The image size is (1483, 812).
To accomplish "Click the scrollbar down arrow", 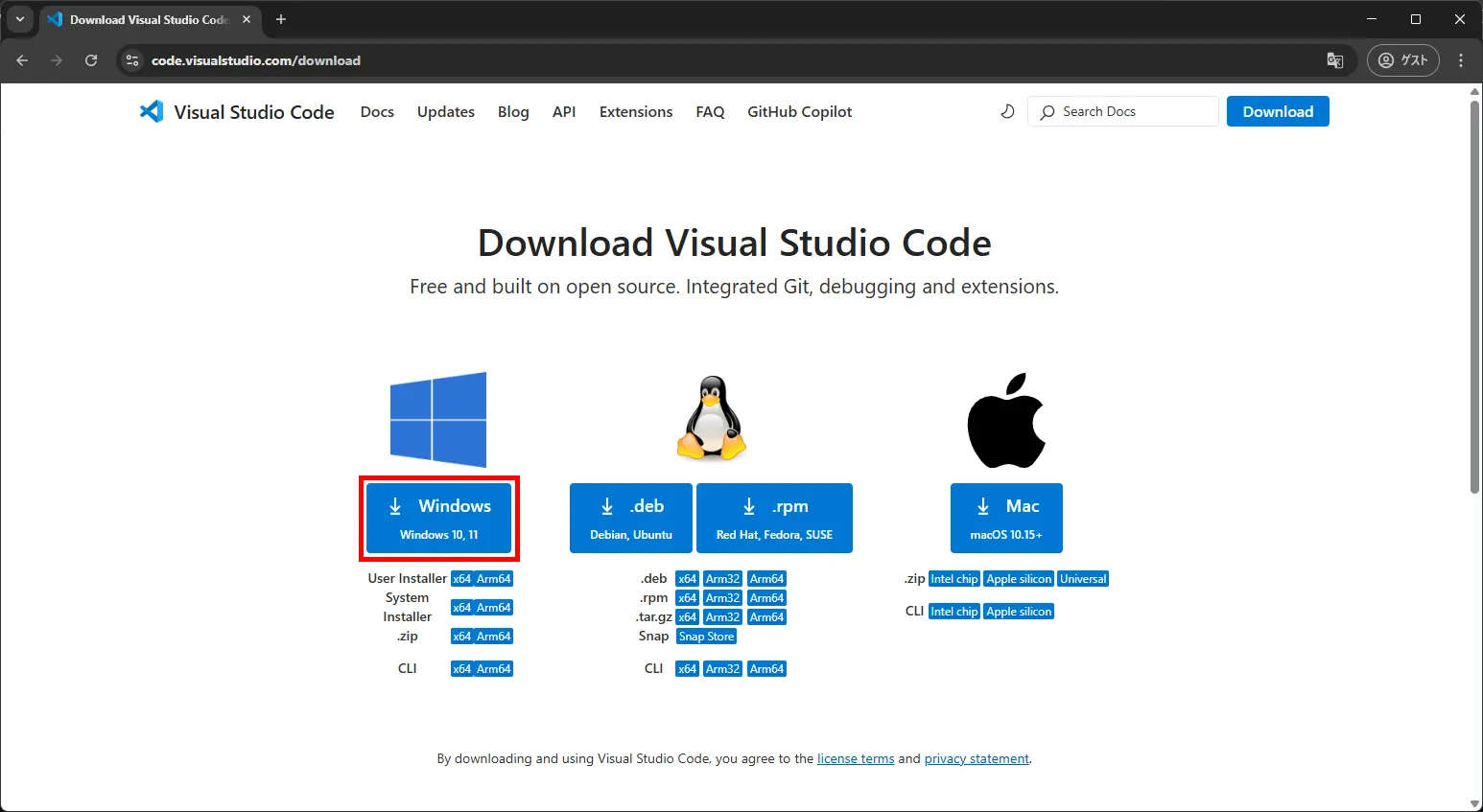I will (x=1475, y=803).
